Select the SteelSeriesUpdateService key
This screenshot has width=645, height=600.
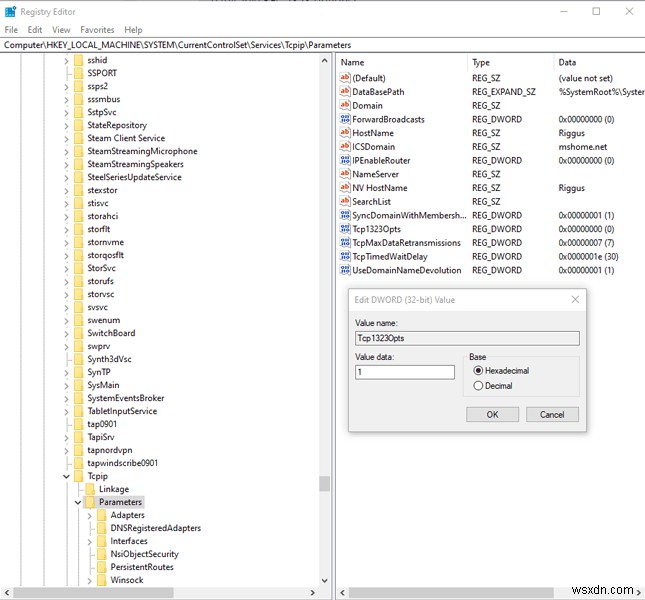click(134, 177)
